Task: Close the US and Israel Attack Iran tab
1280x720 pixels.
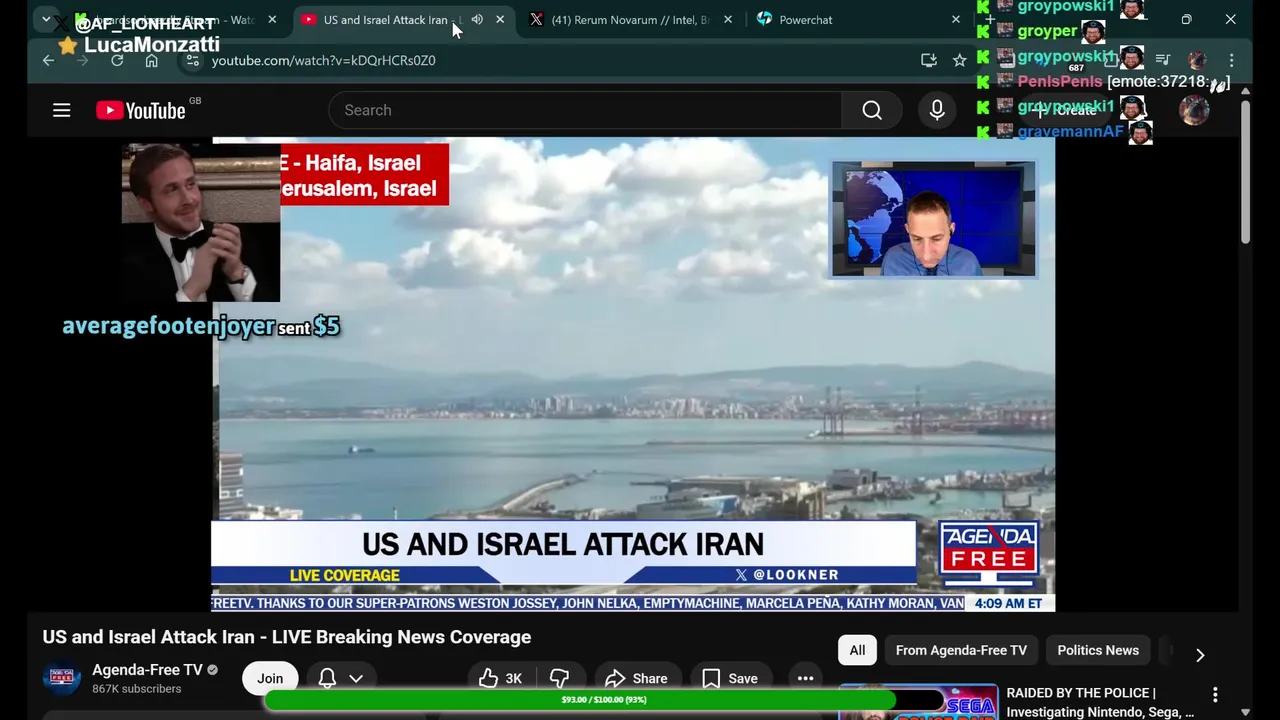Action: tap(500, 19)
